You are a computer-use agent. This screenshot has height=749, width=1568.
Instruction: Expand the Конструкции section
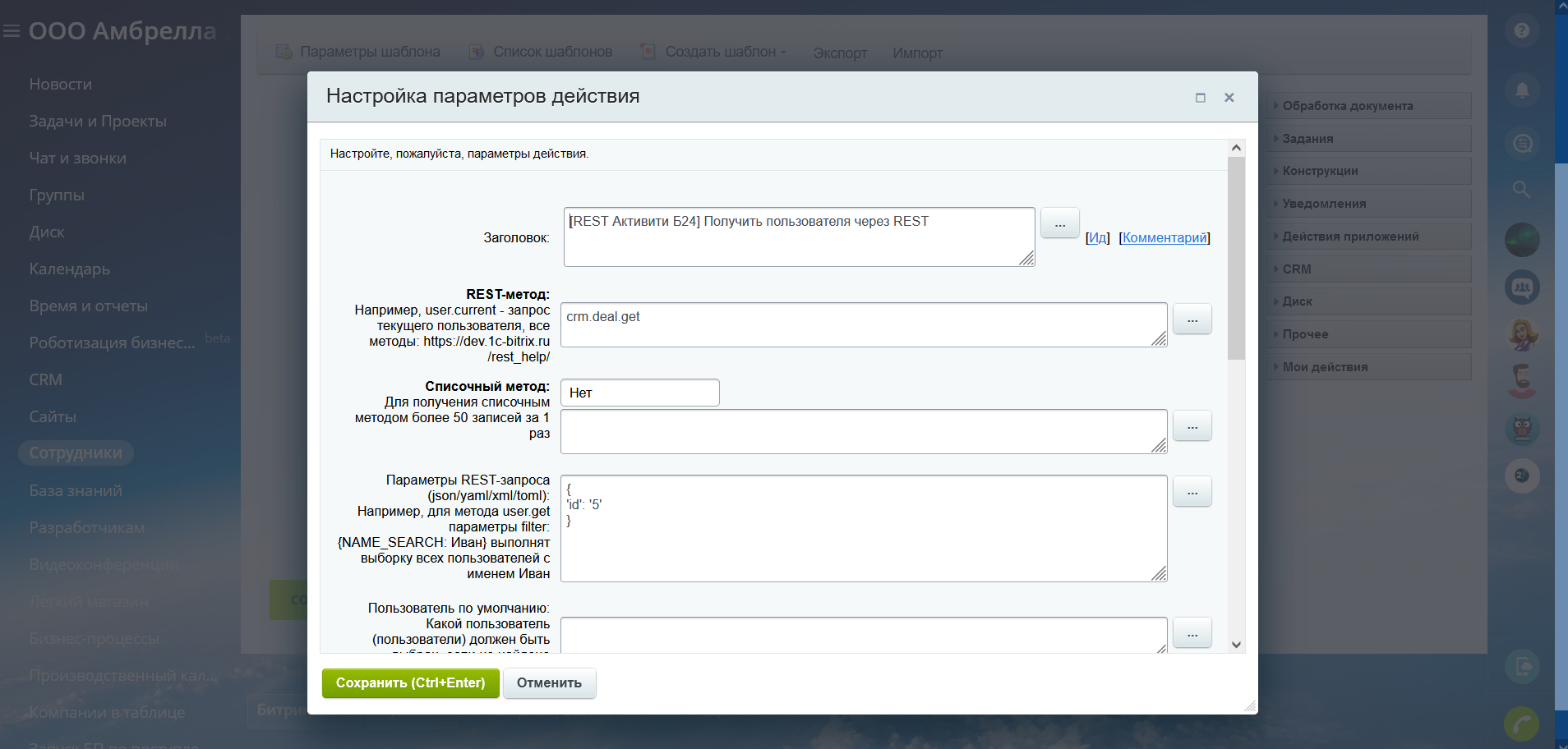pos(1368,171)
